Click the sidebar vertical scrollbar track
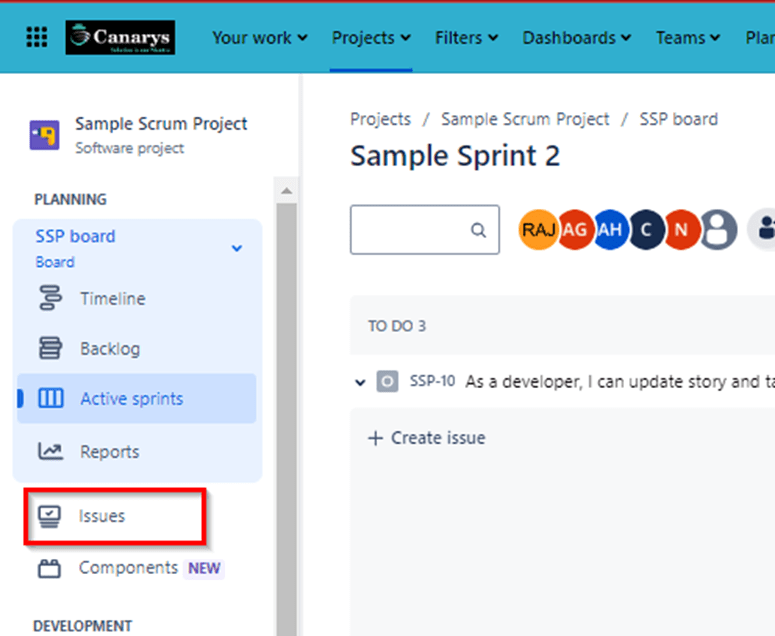Viewport: 775px width, 636px height. point(286,419)
